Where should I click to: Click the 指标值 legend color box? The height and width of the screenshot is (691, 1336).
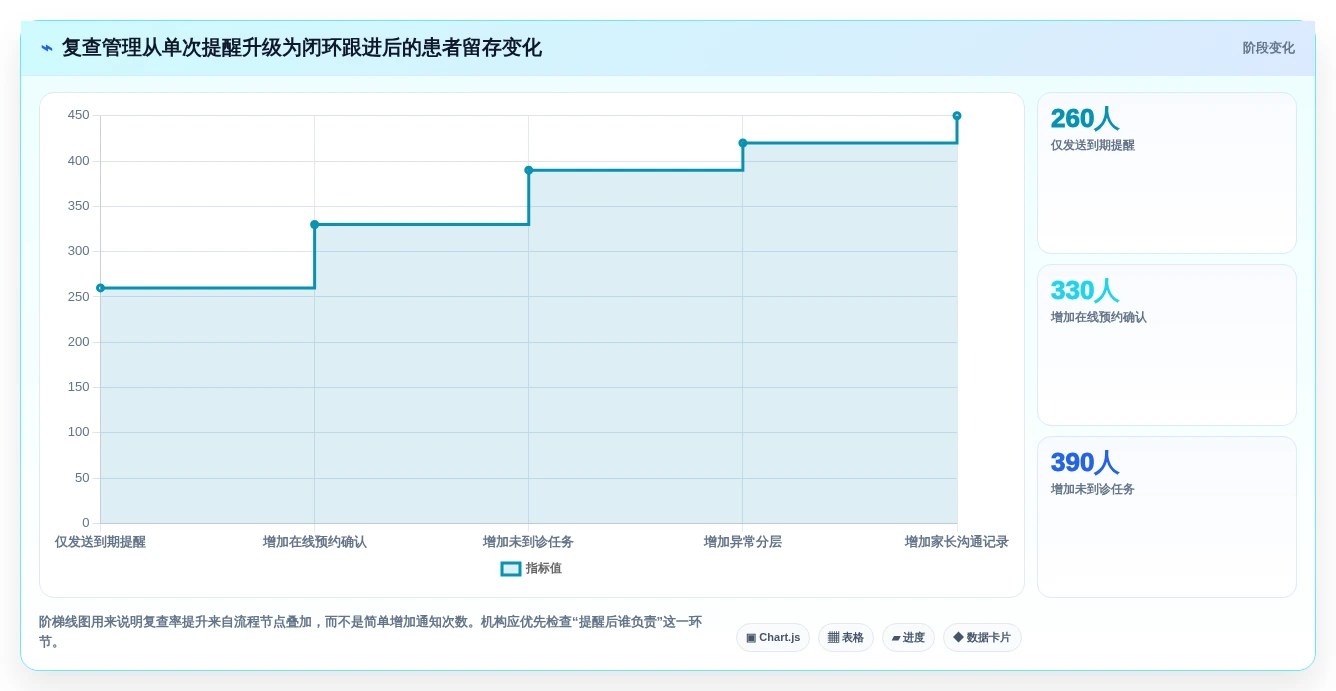coord(511,568)
